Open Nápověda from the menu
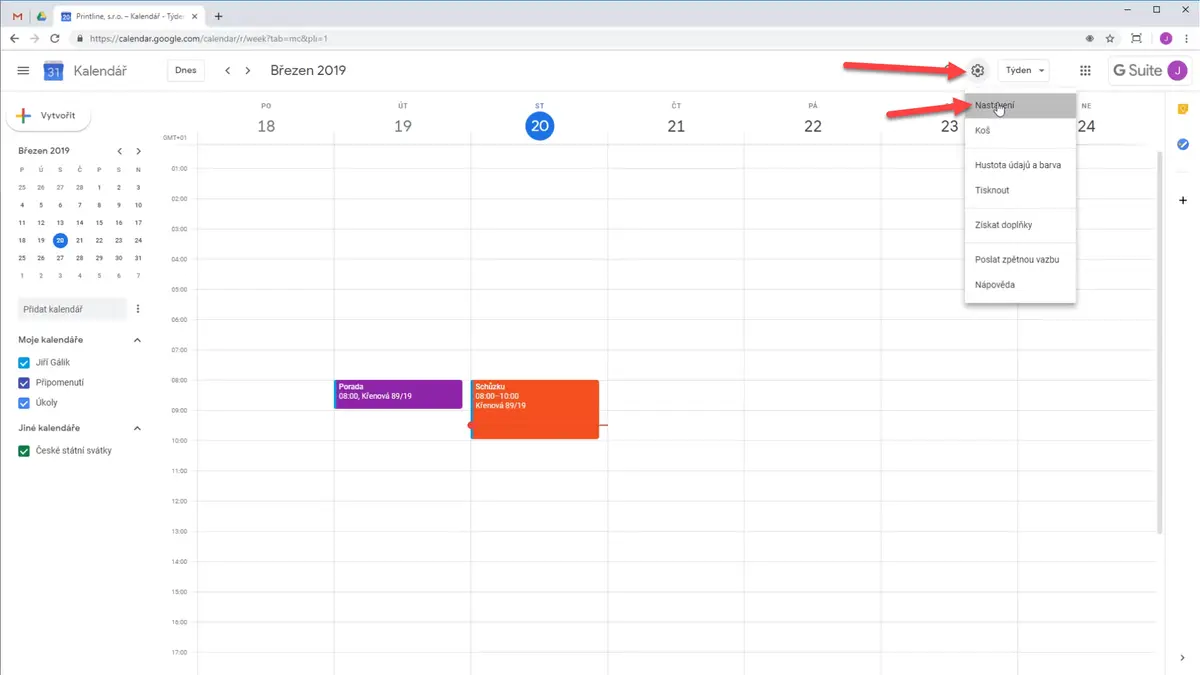This screenshot has height=675, width=1200. point(1020,285)
